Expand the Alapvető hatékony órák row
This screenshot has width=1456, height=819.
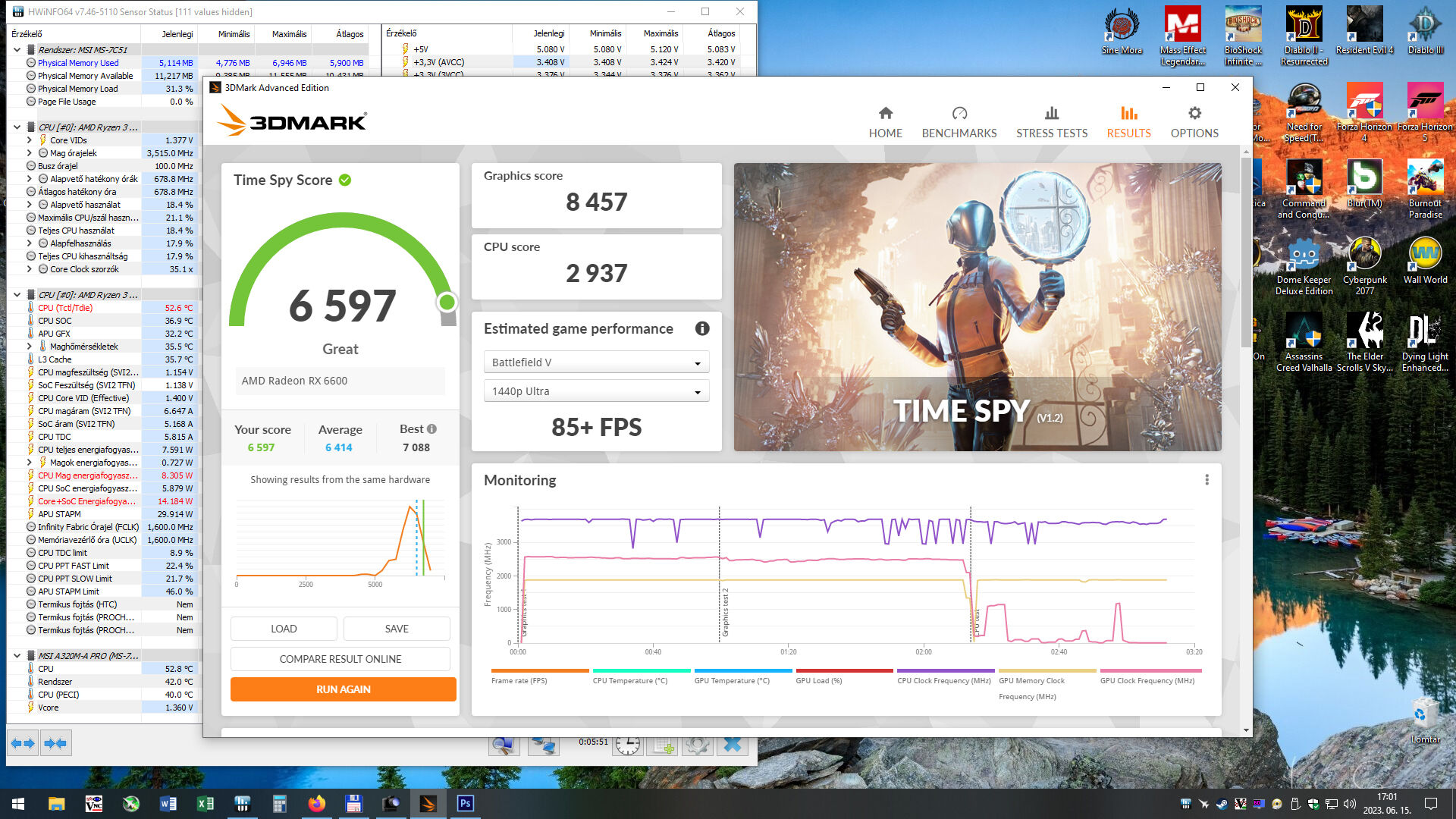[30, 179]
